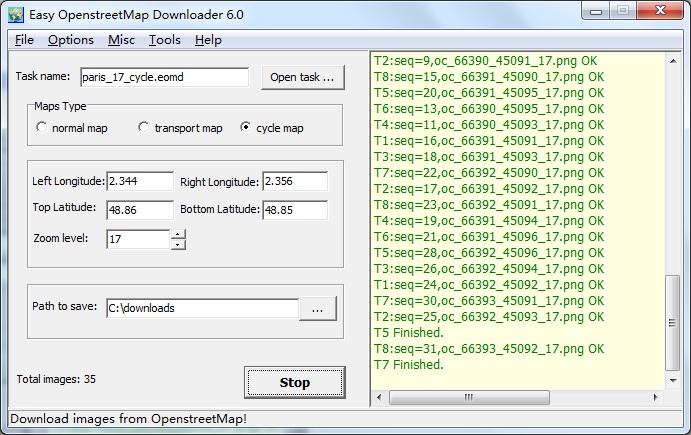The width and height of the screenshot is (691, 435).
Task: Increase zoom level with up spinner
Action: tap(178, 234)
